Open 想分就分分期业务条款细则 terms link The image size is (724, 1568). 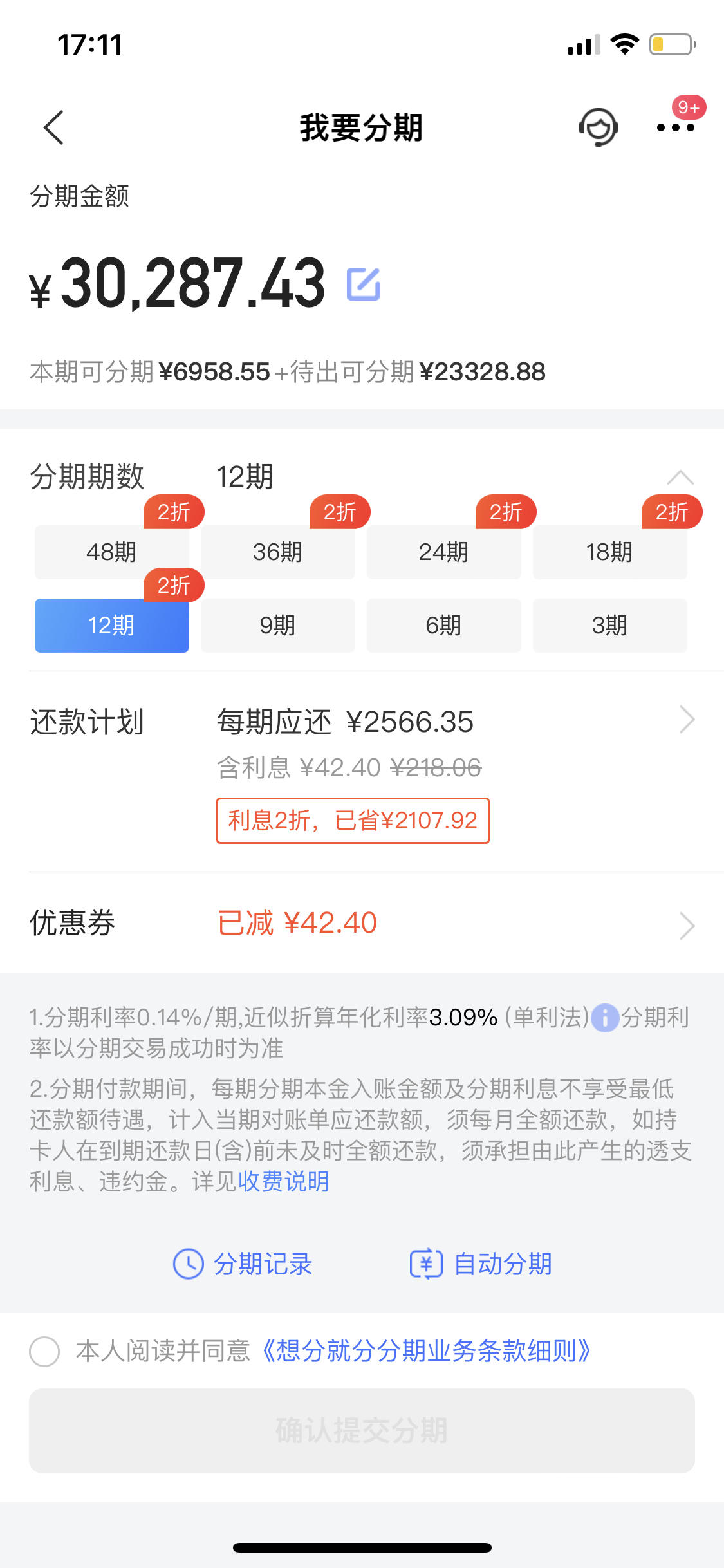point(427,1351)
